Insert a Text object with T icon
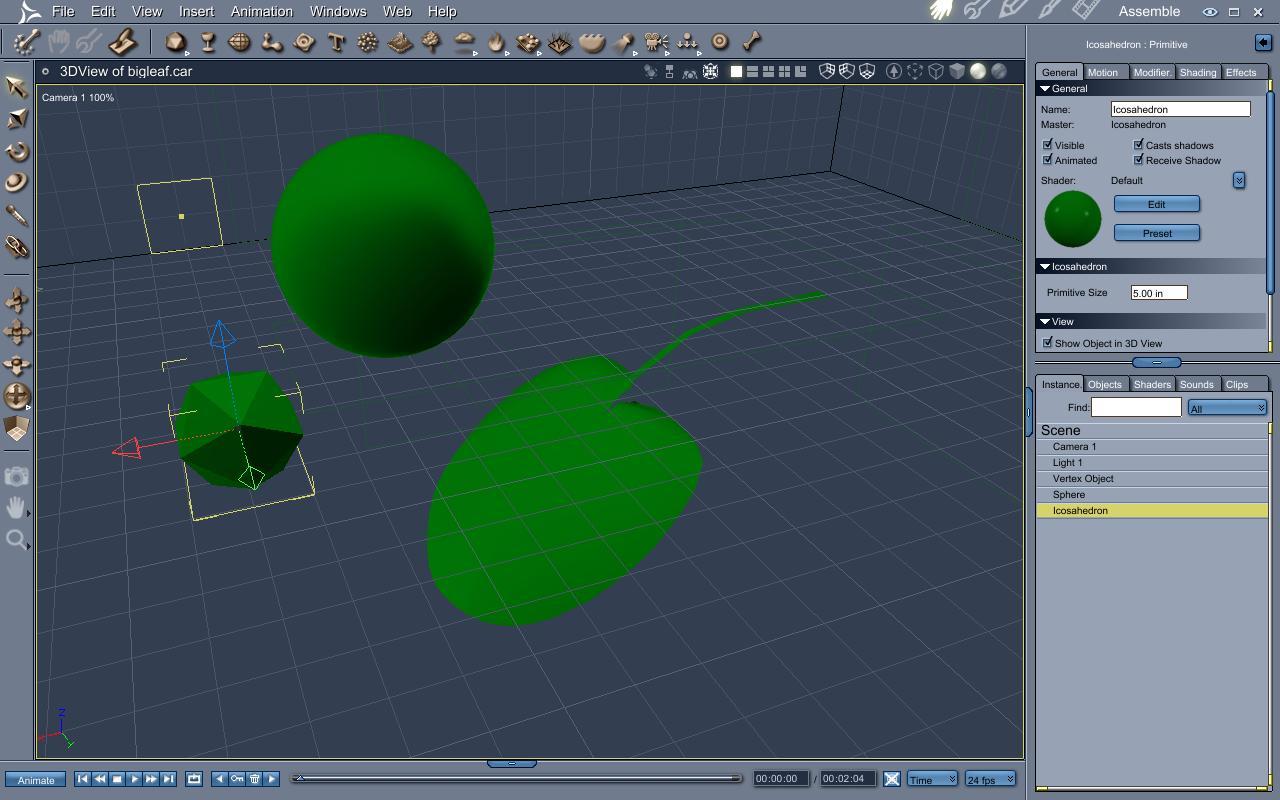The height and width of the screenshot is (800, 1280). click(x=336, y=42)
